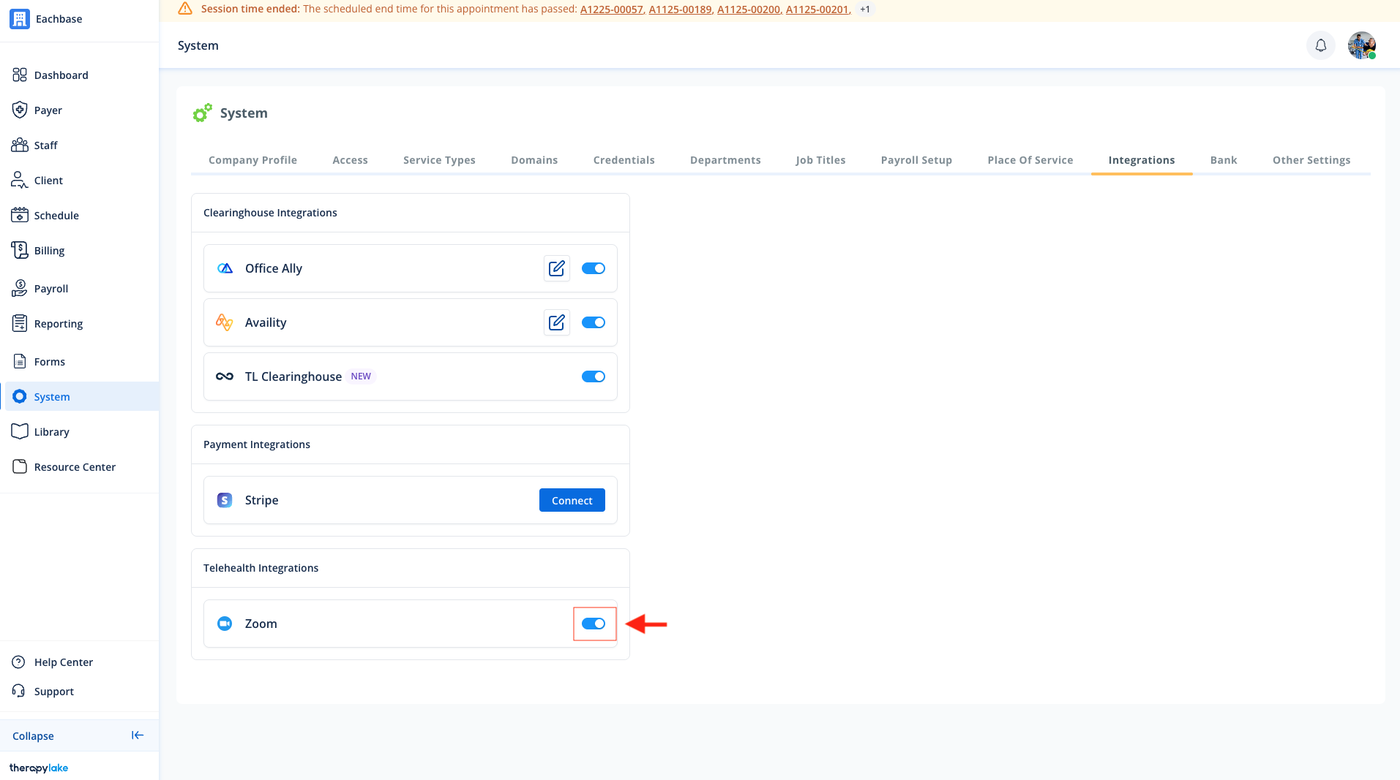
Task: Disable the Office Ally toggle
Action: click(x=593, y=268)
